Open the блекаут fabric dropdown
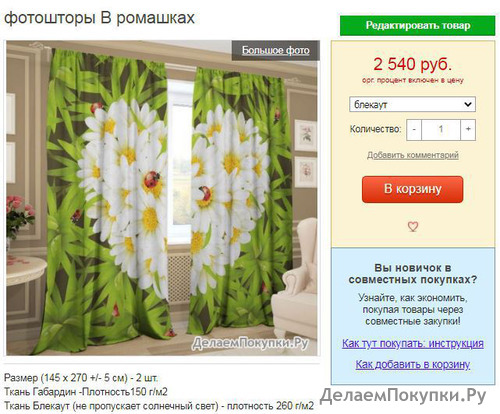 click(412, 104)
